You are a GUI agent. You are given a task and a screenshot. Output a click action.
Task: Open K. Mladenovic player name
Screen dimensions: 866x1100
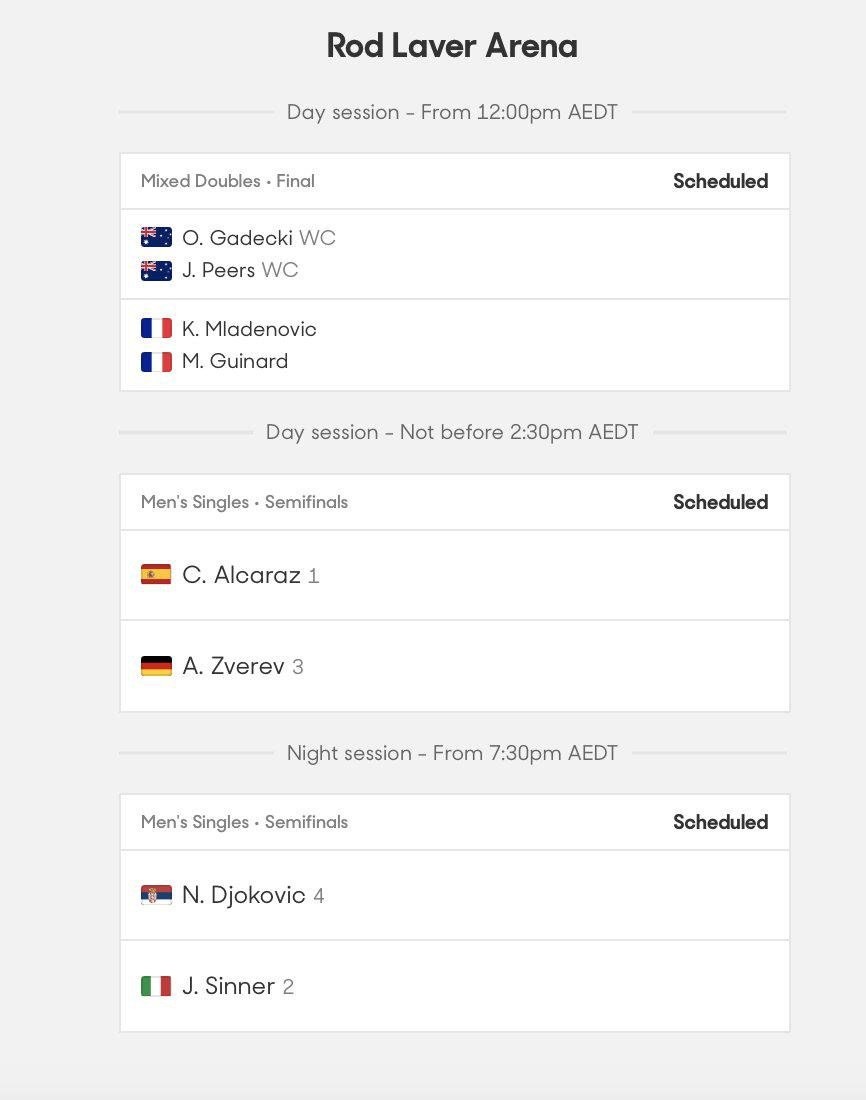pyautogui.click(x=249, y=329)
